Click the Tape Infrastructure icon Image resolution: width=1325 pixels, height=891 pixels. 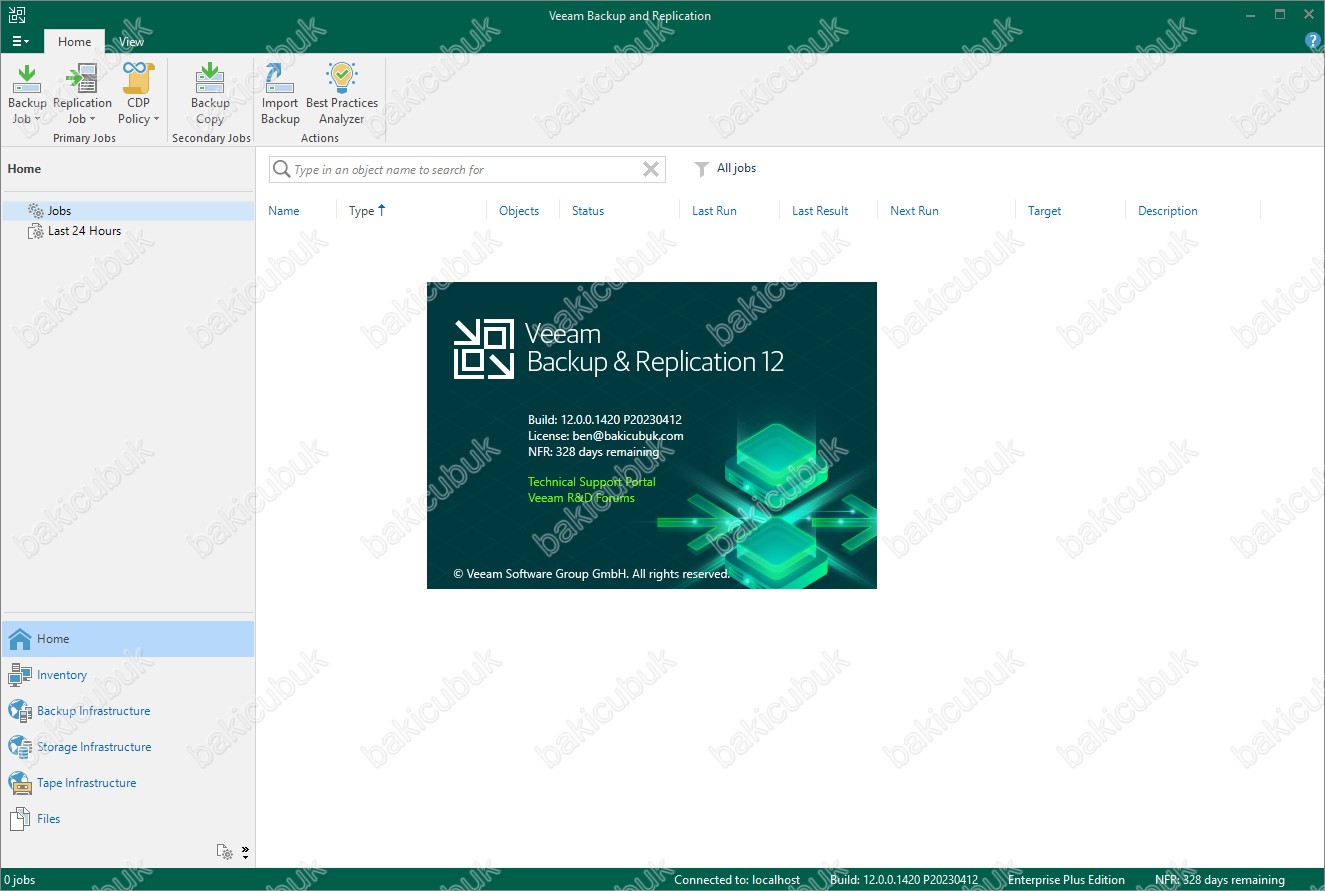[x=20, y=783]
